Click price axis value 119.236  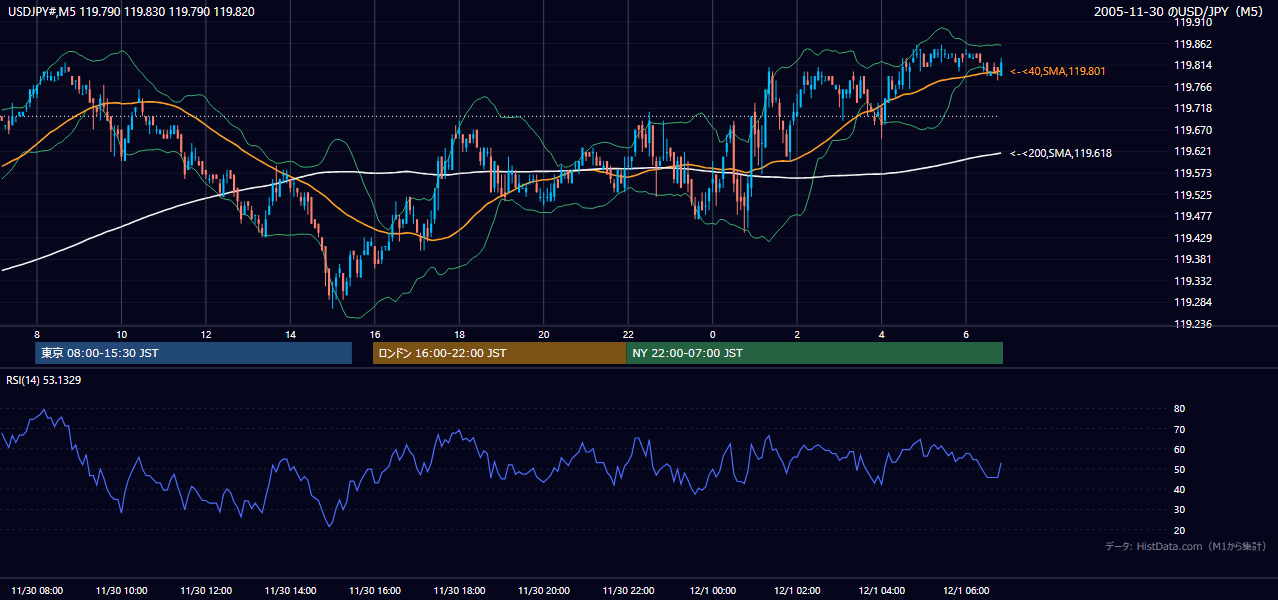point(1192,324)
